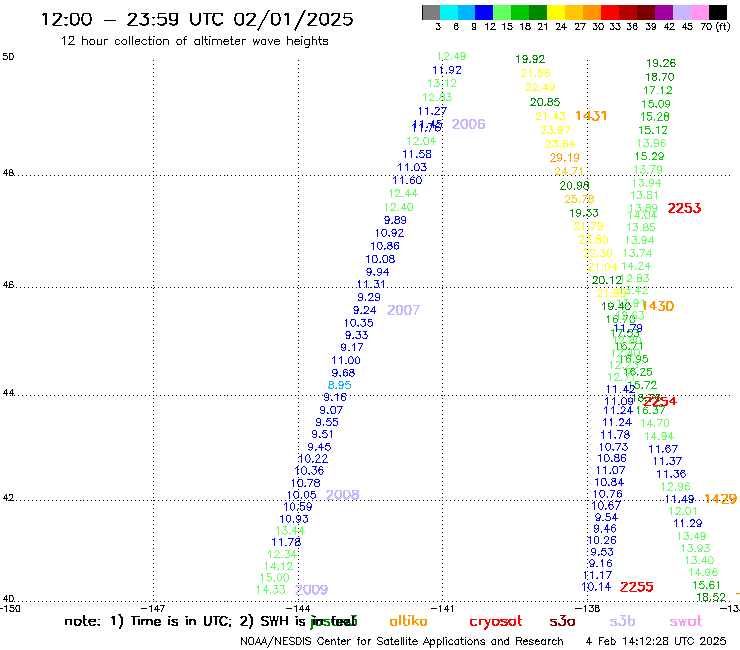
Task: Click the longitude axis label '-141'
Action: [x=442, y=608]
